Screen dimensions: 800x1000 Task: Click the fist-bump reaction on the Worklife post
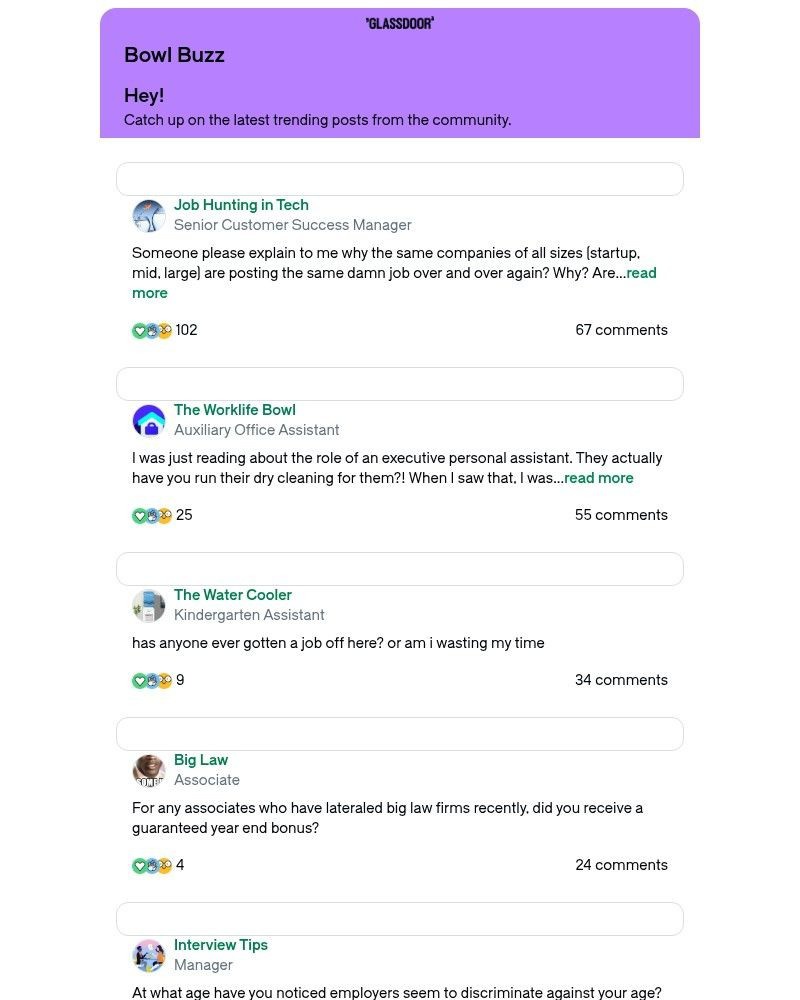point(152,515)
